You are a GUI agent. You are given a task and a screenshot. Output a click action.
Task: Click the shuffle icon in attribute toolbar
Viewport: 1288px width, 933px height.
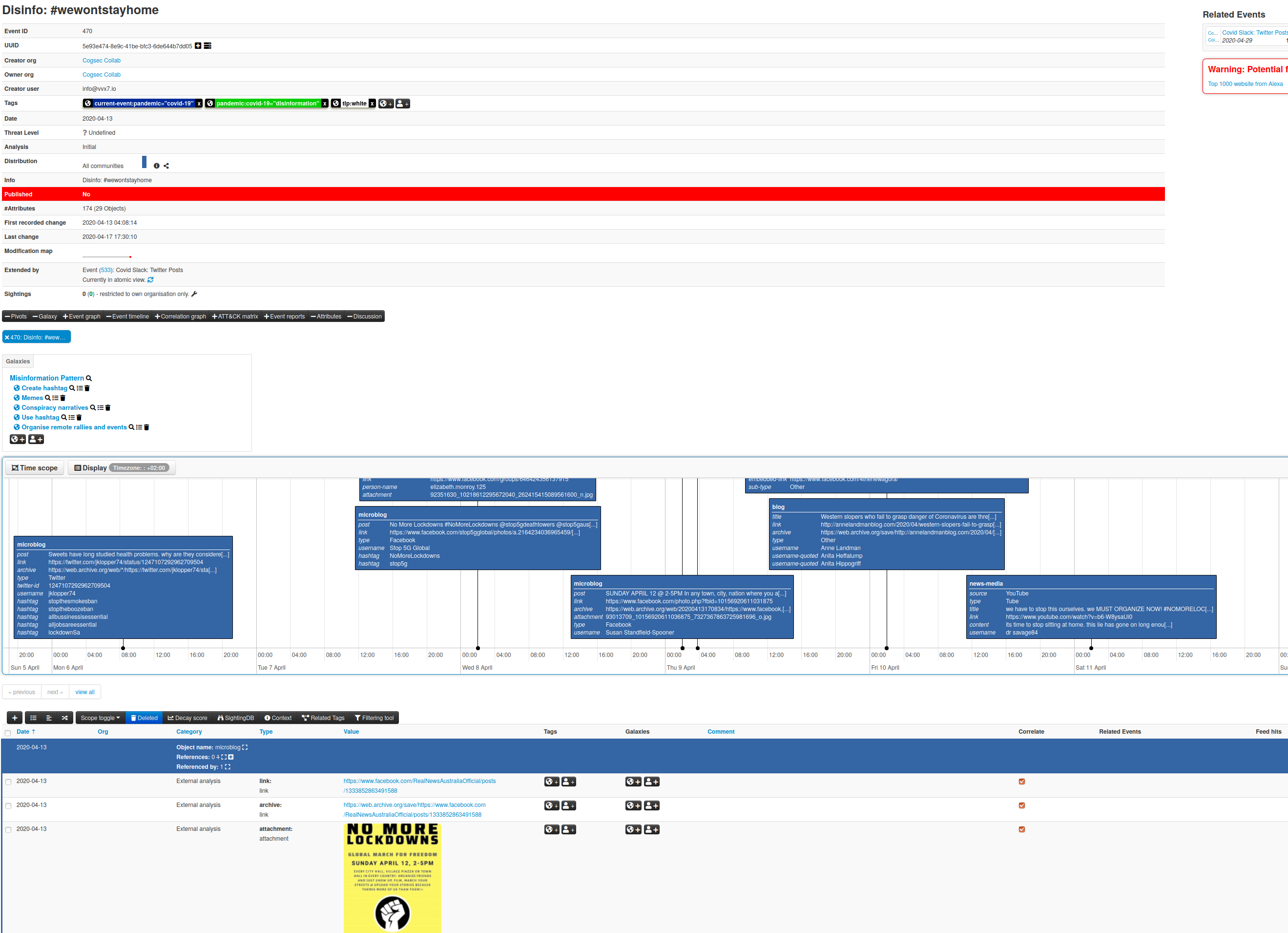click(65, 718)
